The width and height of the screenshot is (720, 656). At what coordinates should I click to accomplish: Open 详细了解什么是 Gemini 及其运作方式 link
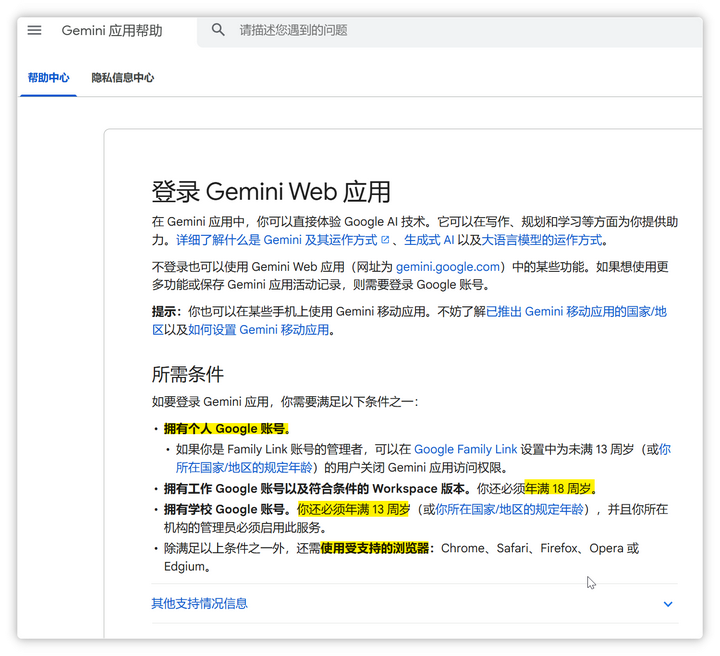point(276,240)
